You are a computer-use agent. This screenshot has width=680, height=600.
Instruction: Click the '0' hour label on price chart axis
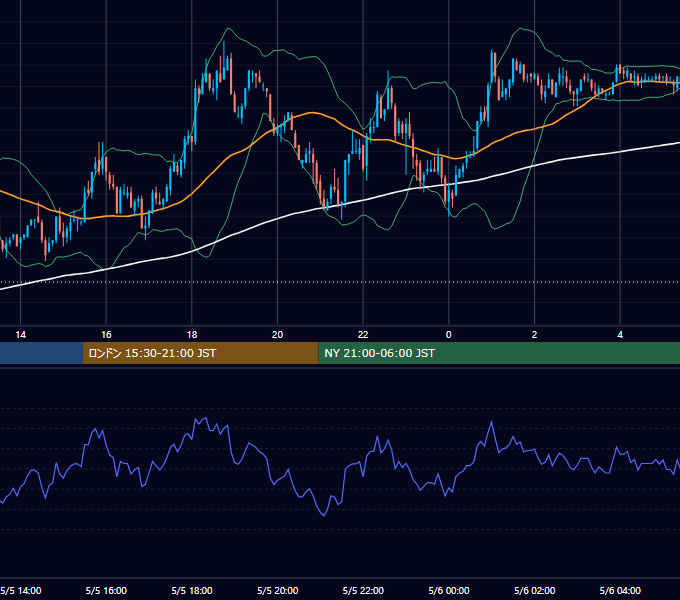tap(449, 335)
